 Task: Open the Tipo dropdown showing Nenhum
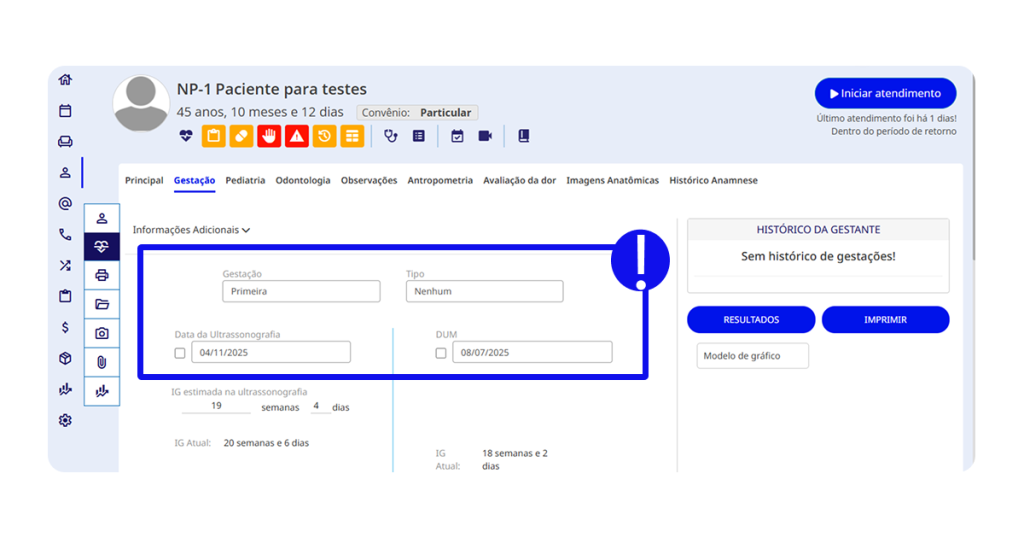pos(484,292)
